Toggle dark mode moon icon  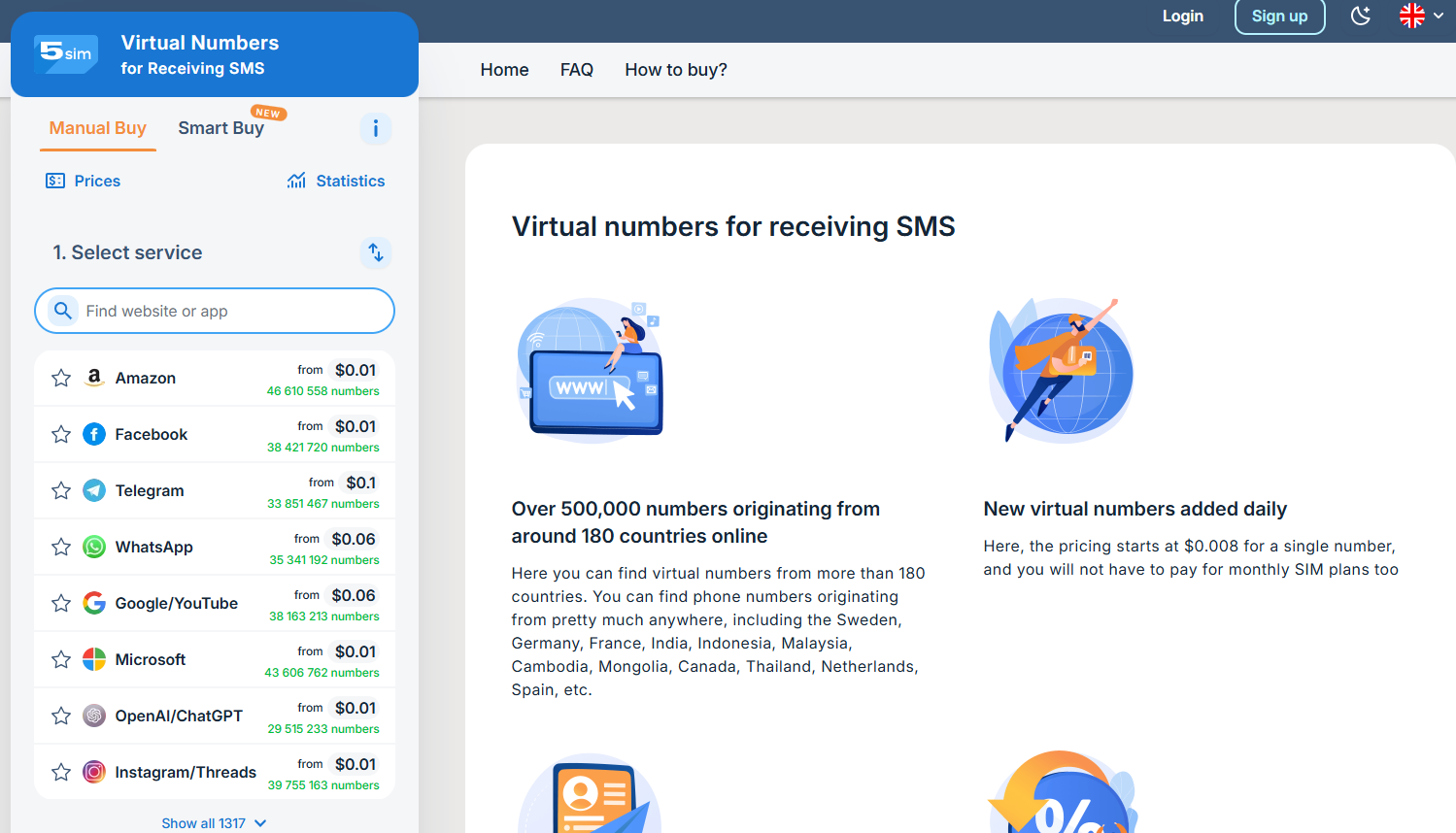(1361, 16)
